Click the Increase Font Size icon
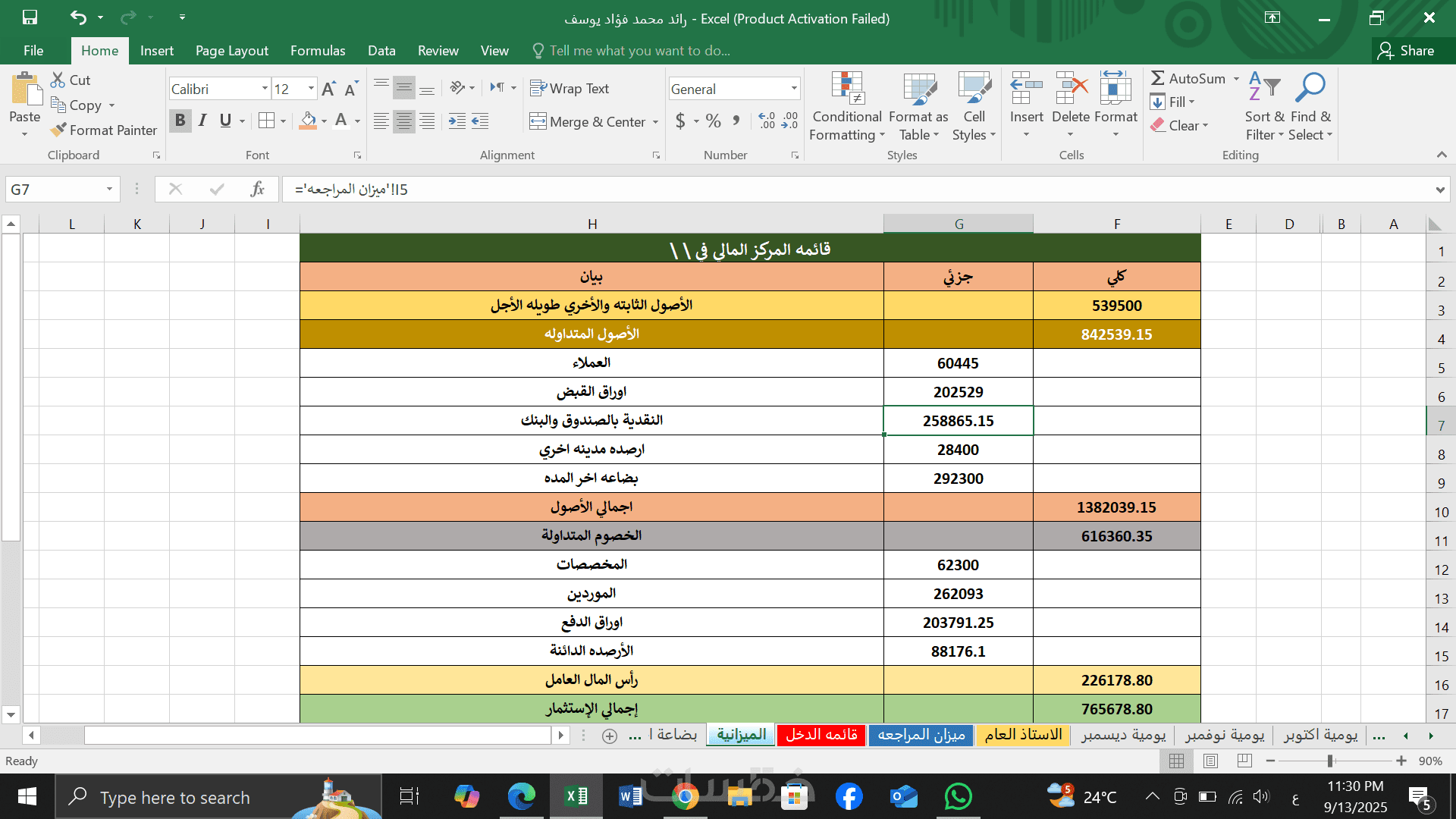The height and width of the screenshot is (819, 1456). click(328, 89)
